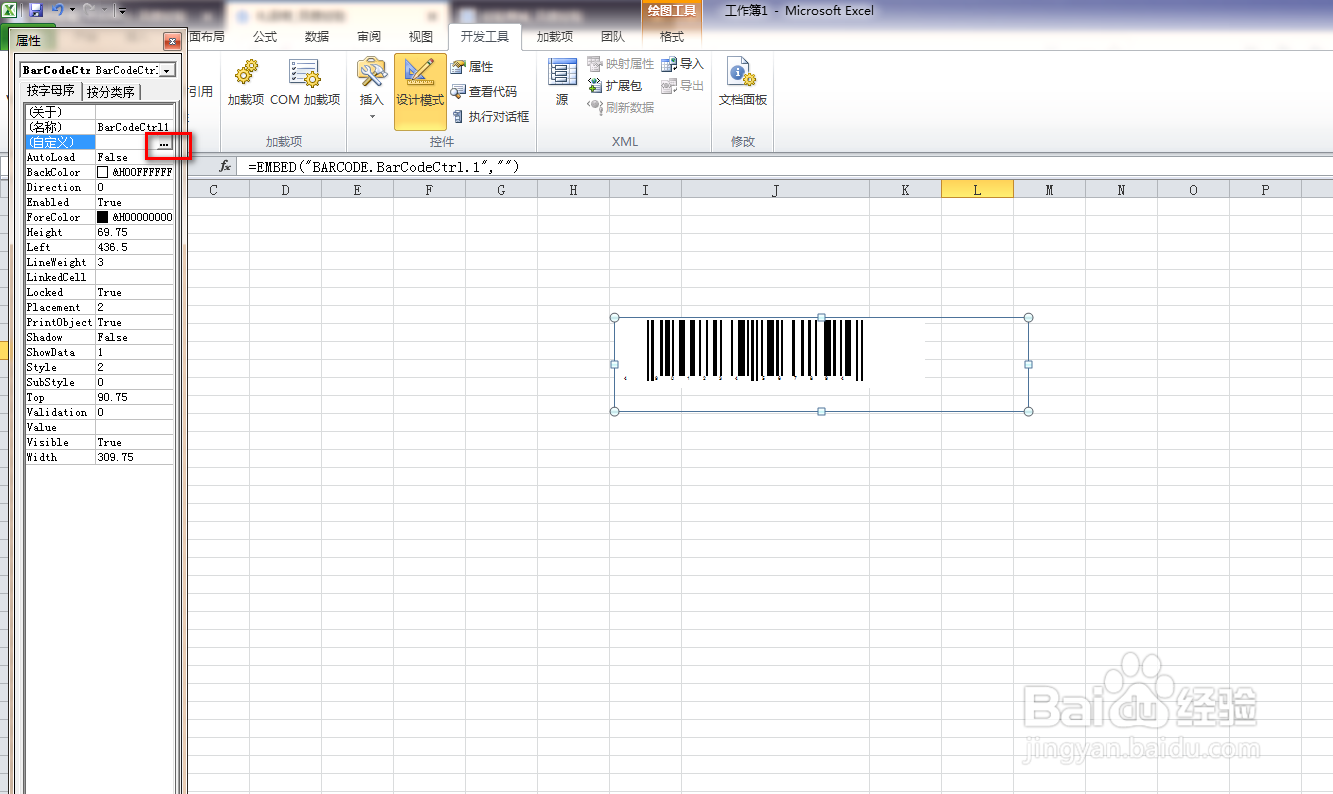1333x794 pixels.
Task: Select column header D
Action: pos(285,189)
